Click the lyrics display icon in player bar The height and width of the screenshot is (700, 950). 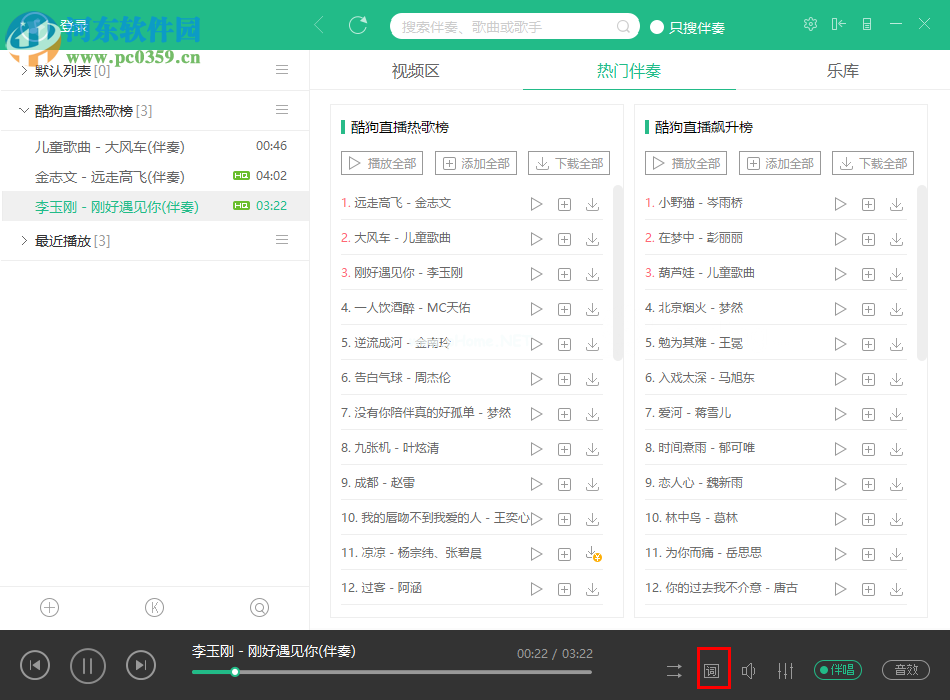pos(712,670)
